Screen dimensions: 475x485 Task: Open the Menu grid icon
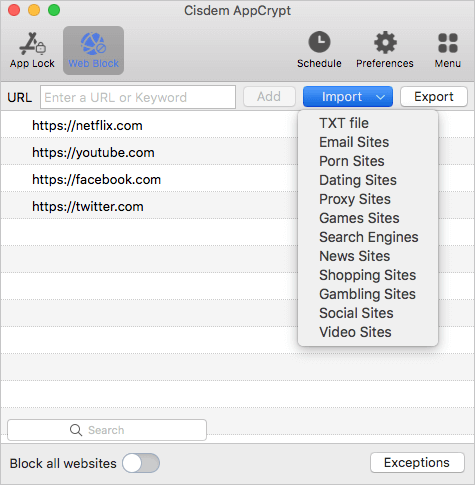pyautogui.click(x=448, y=43)
